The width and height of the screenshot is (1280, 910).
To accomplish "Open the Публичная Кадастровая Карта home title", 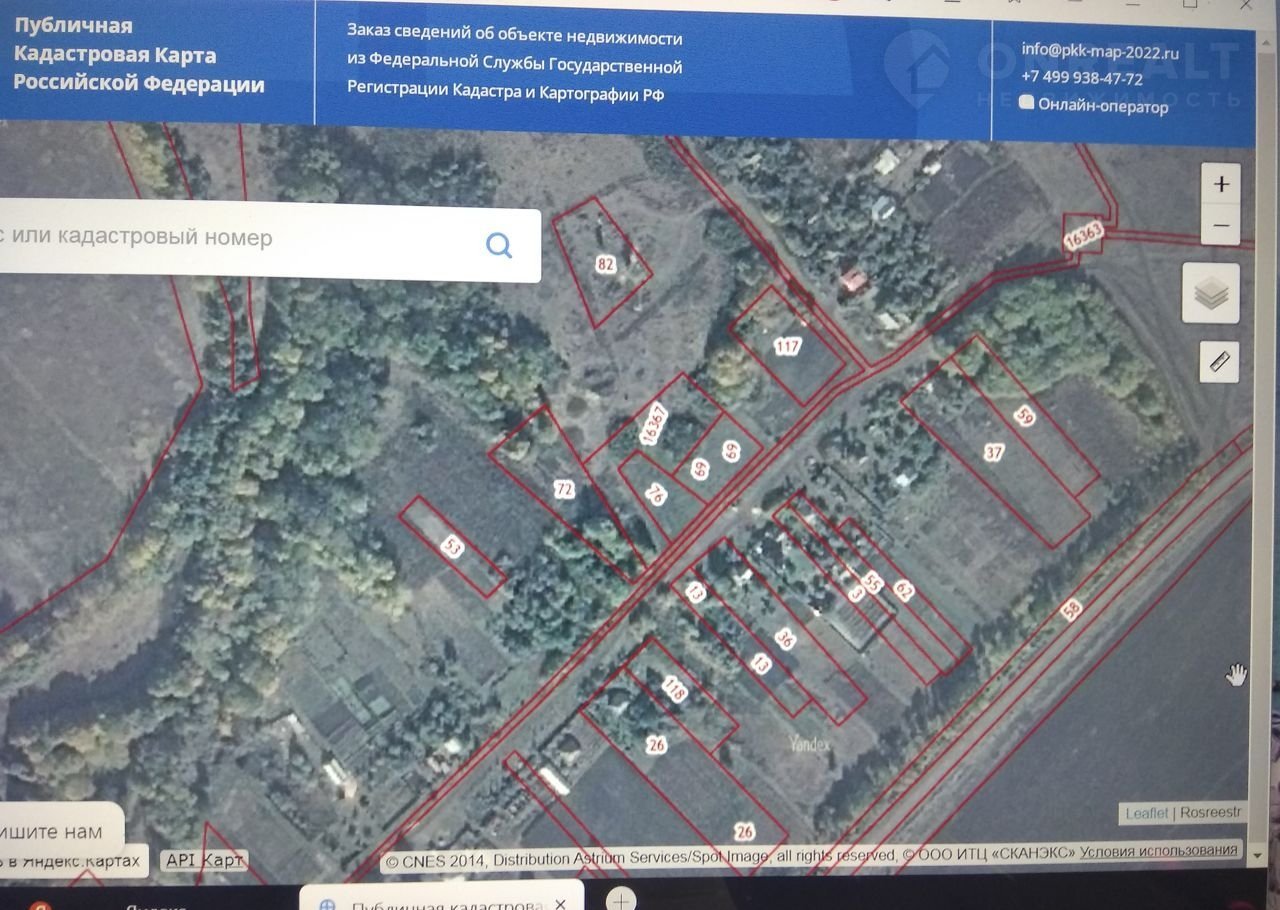I will [x=138, y=55].
